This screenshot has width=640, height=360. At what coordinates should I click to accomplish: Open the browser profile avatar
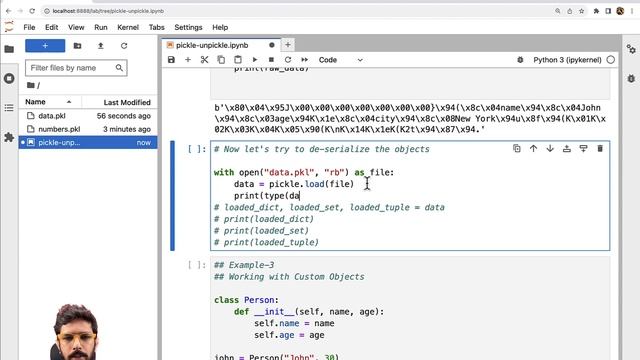(x=620, y=11)
